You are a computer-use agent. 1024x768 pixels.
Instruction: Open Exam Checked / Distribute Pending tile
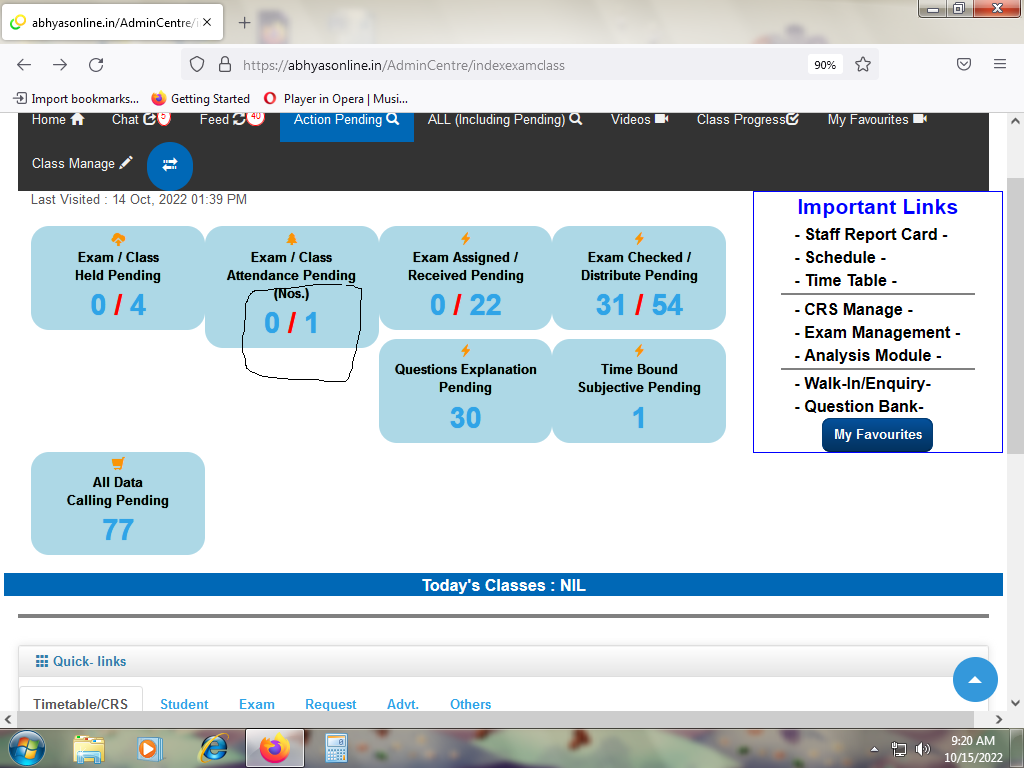[x=639, y=278]
